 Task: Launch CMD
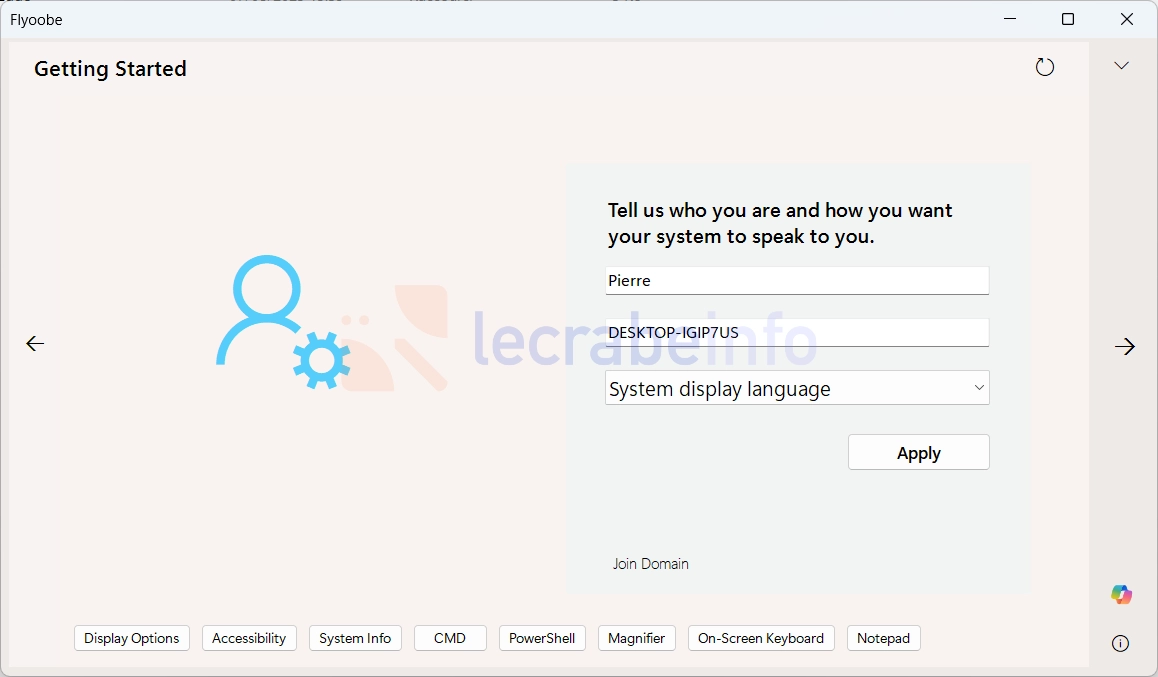(450, 639)
